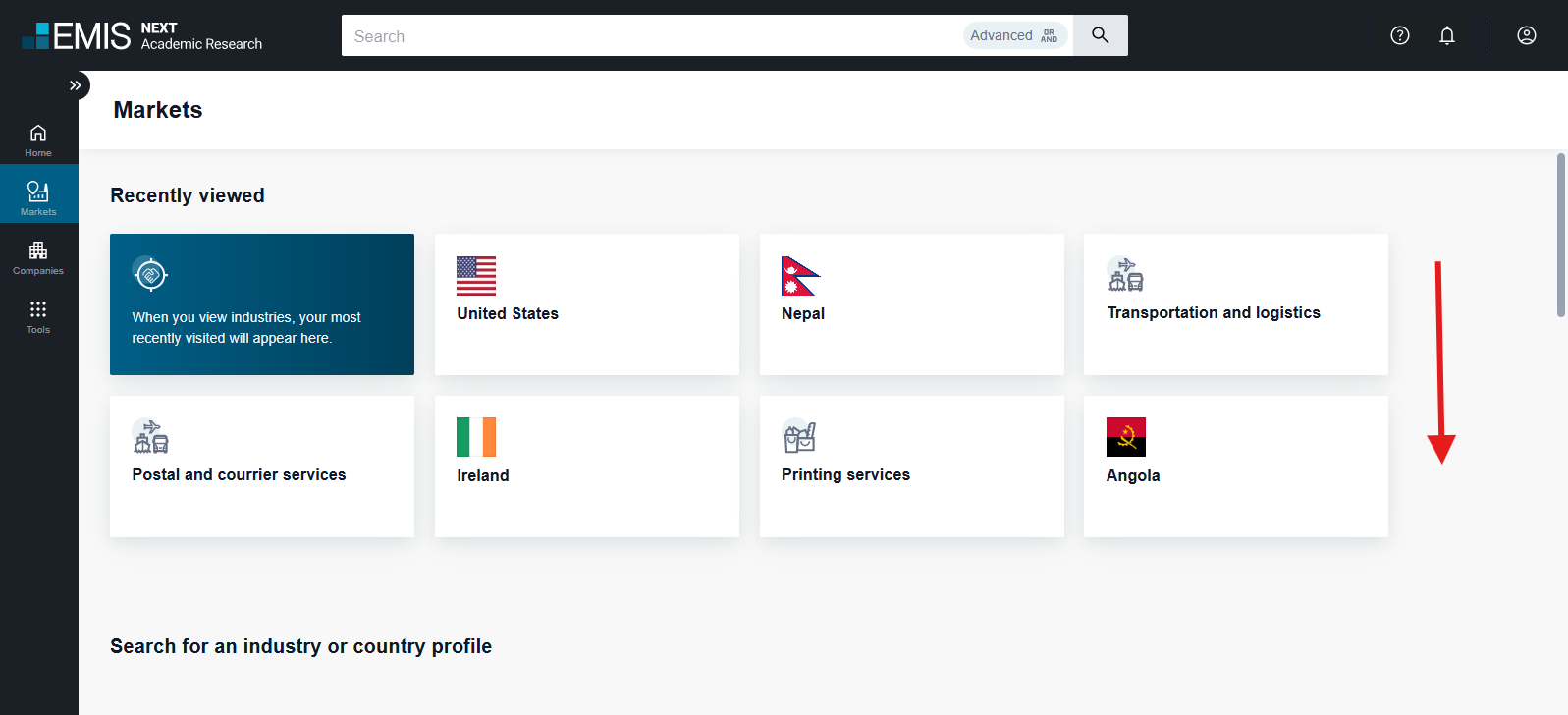
Task: Click into the Search input field
Action: click(648, 36)
